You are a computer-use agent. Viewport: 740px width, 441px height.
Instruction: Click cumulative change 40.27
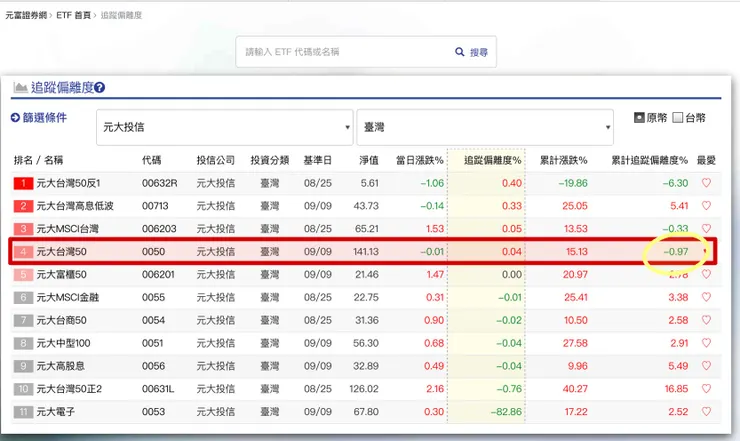(575, 389)
